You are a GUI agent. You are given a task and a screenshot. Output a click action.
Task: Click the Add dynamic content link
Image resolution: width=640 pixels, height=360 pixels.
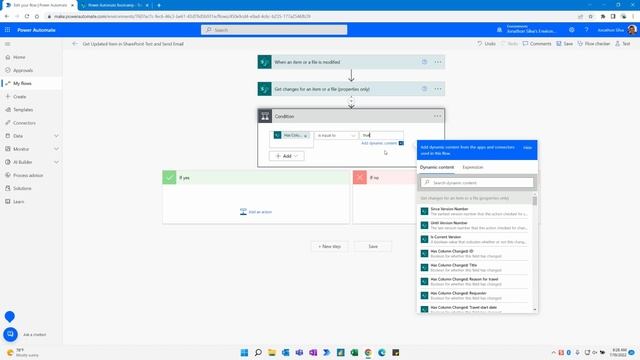point(379,143)
